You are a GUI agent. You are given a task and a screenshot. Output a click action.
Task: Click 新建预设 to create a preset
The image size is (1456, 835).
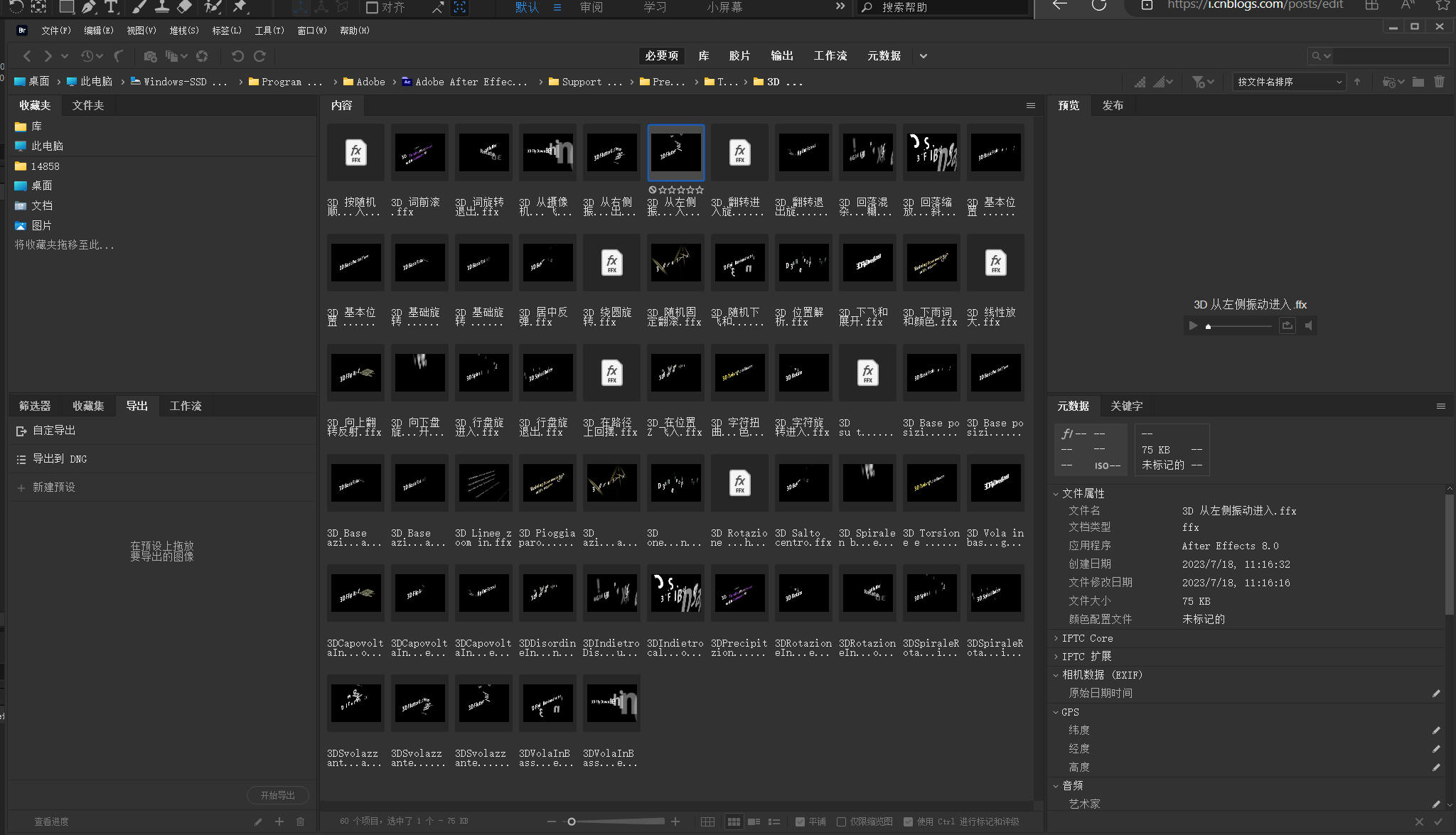tap(53, 487)
